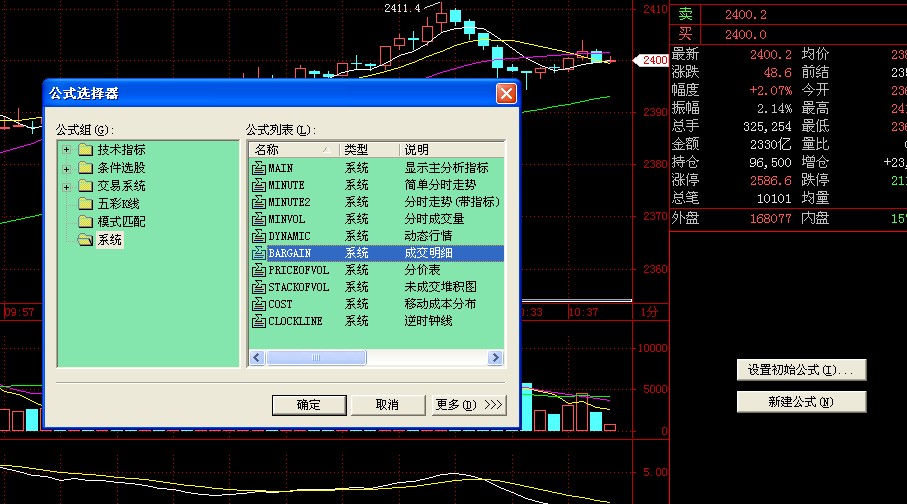The height and width of the screenshot is (504, 907).
Task: Sort list by 名称 column header
Action: click(x=293, y=149)
